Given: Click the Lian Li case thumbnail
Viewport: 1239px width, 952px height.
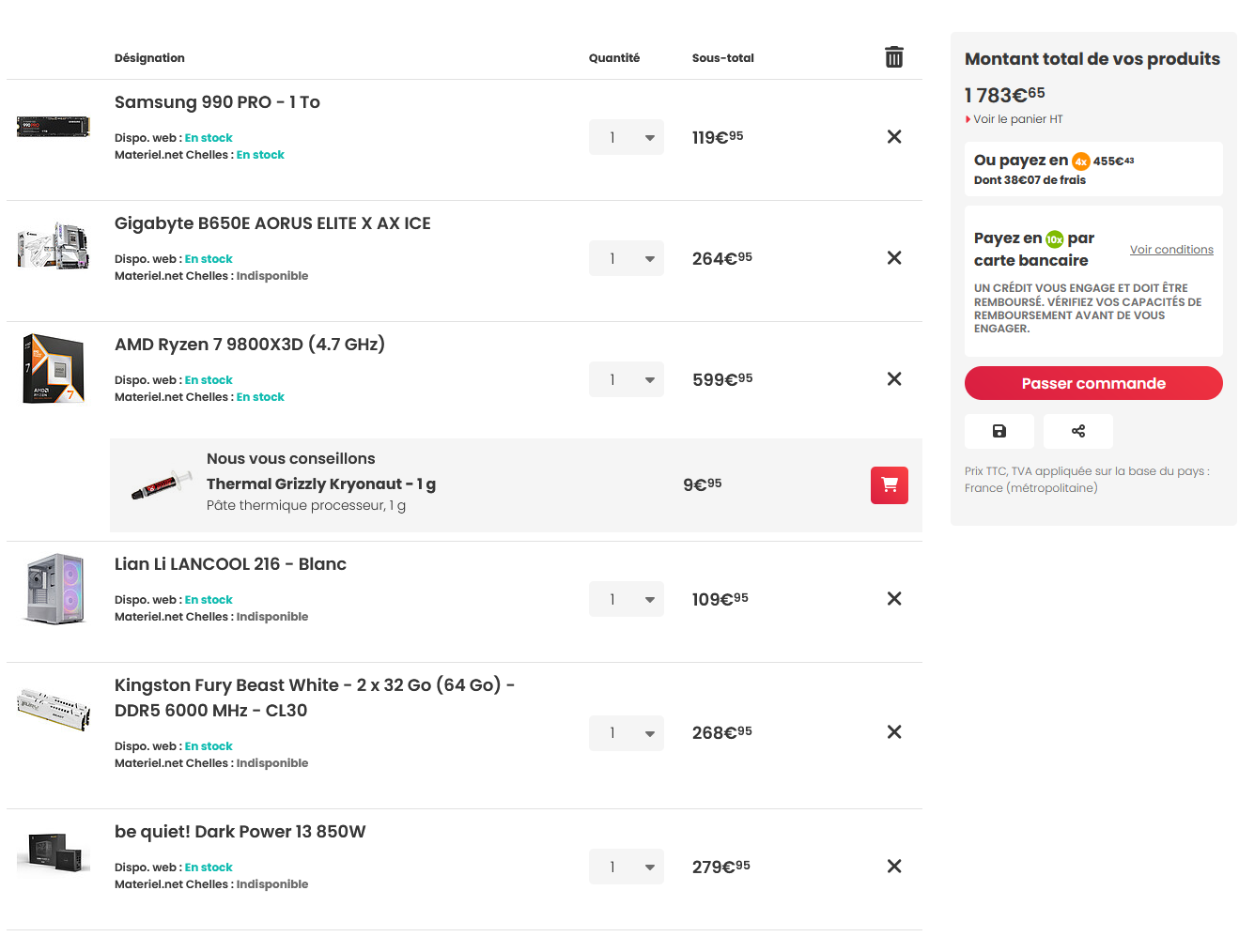Looking at the screenshot, I should [55, 589].
